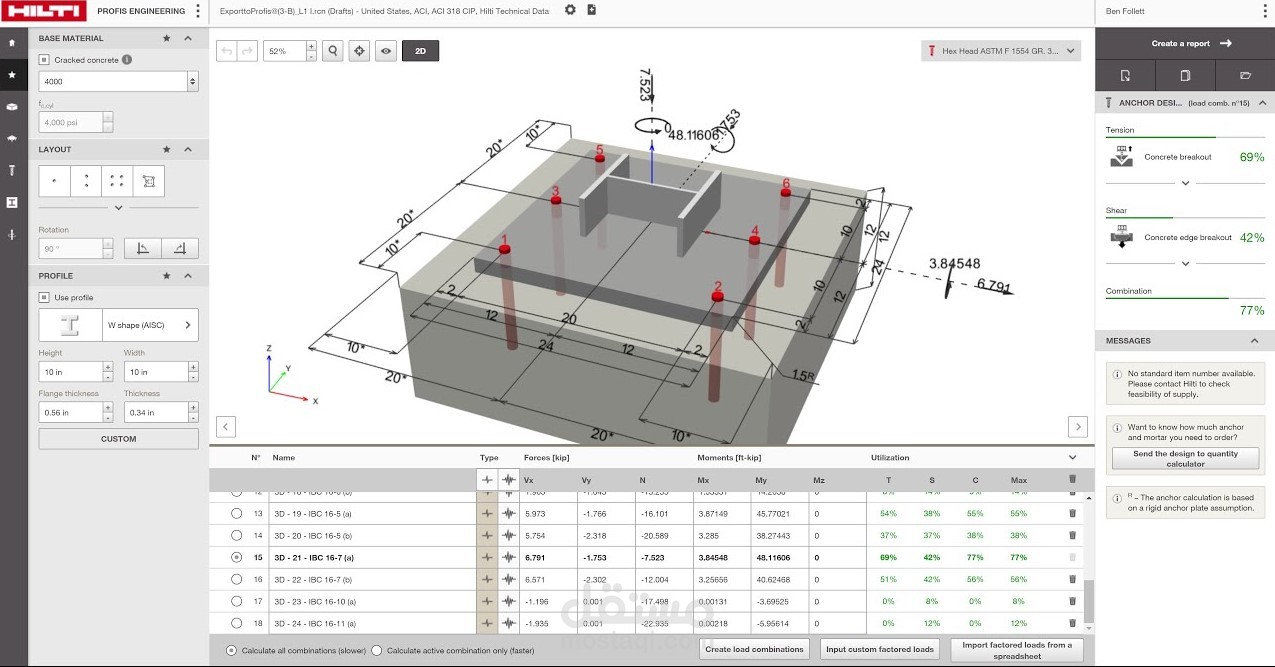Open W shape (AISC) profile selector

tap(118, 325)
